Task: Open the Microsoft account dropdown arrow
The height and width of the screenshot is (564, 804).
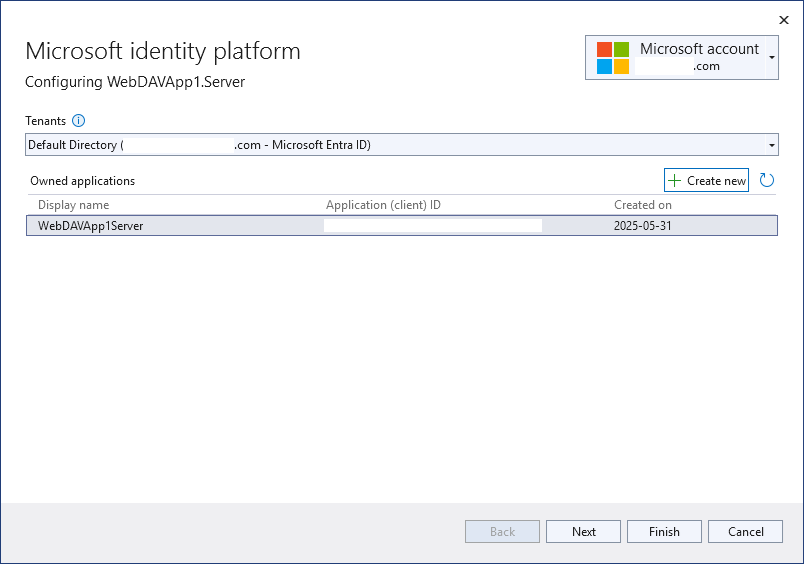Action: click(x=772, y=57)
